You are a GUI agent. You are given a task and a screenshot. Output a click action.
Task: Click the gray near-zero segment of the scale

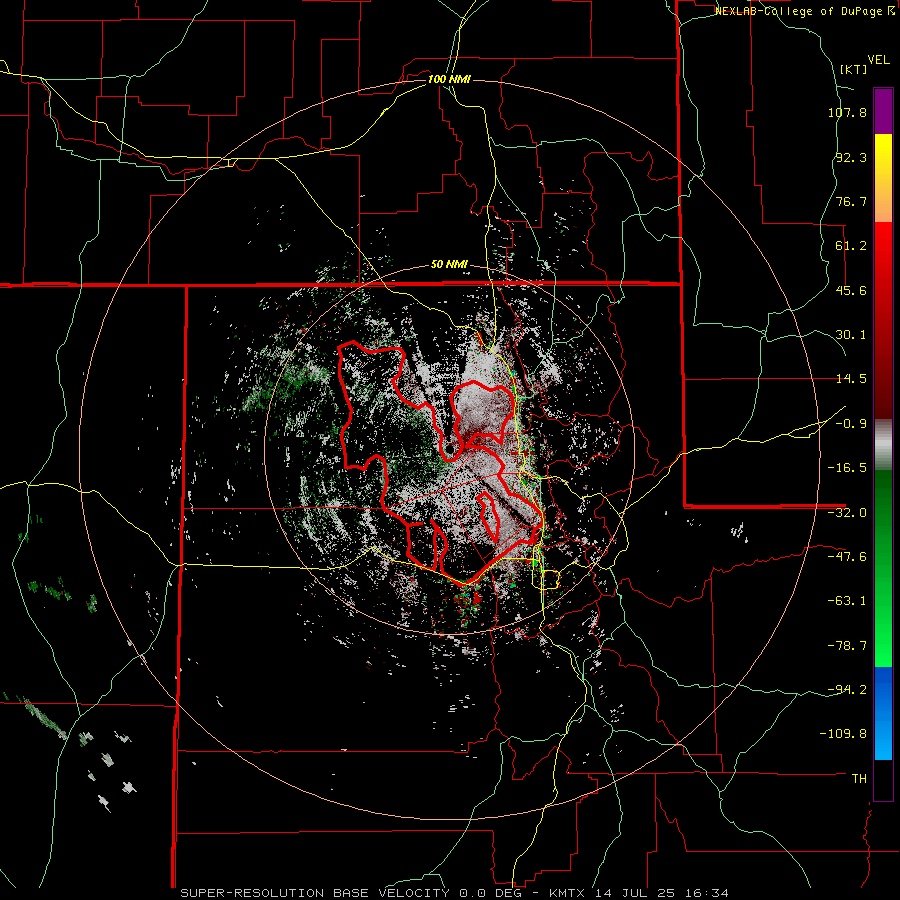(x=883, y=445)
